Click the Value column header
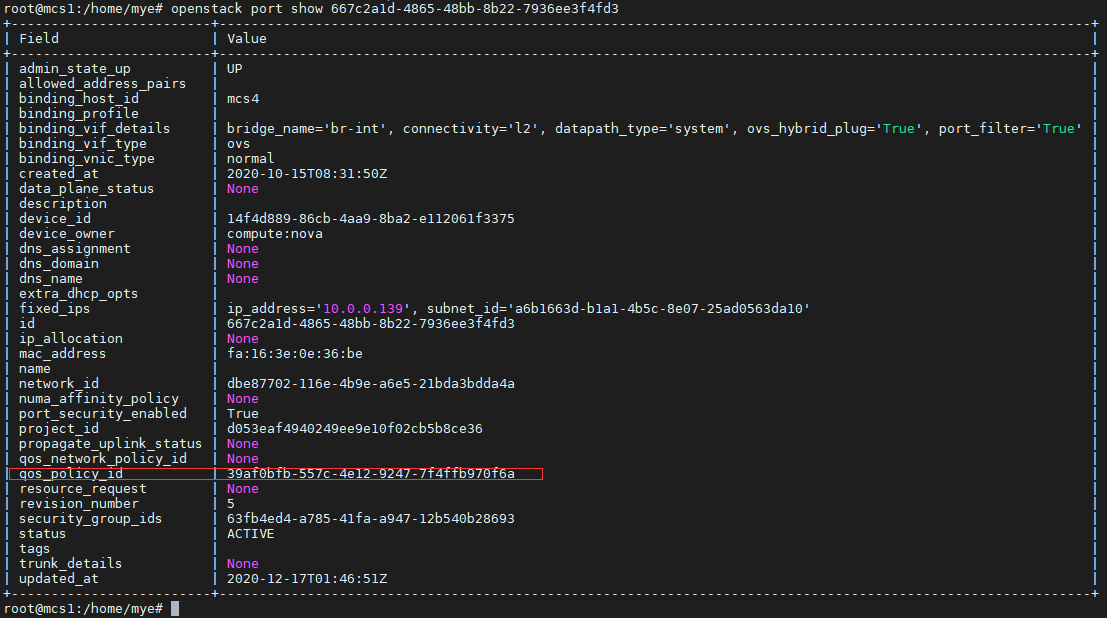Screen dimensions: 1107x618 pyautogui.click(x=246, y=38)
